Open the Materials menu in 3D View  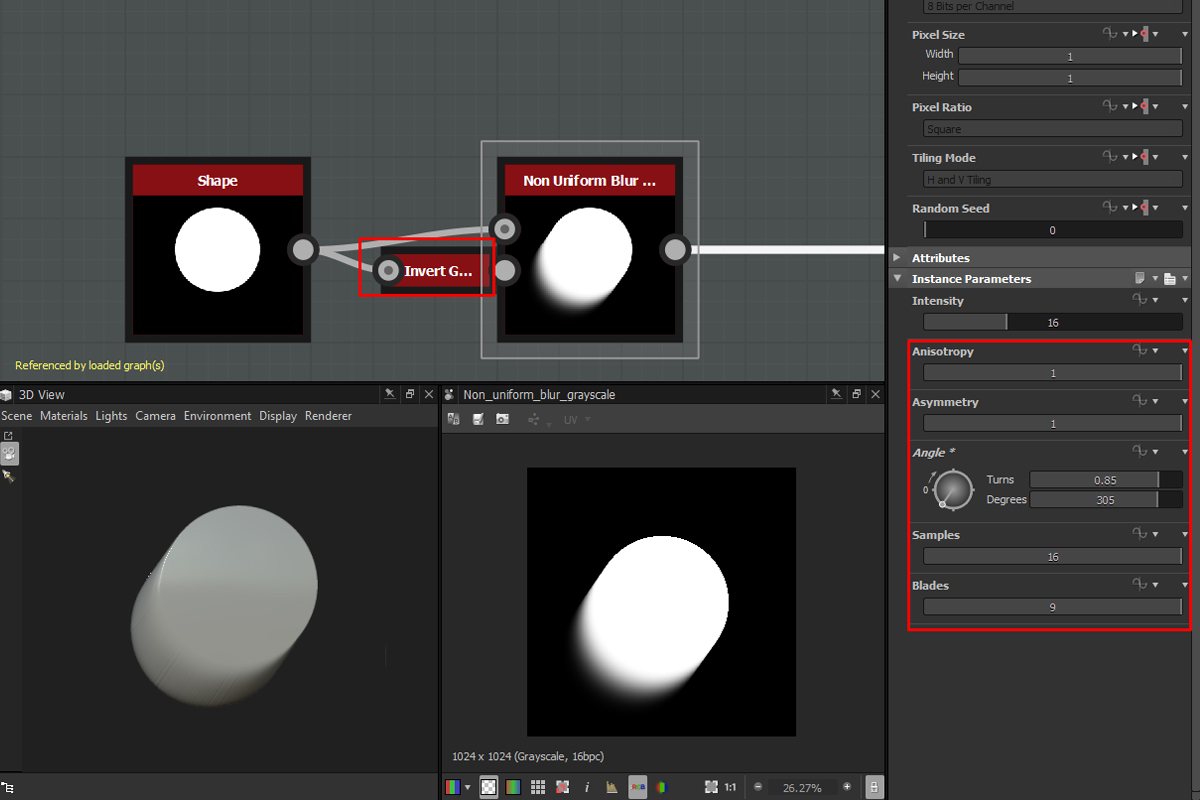pos(63,416)
